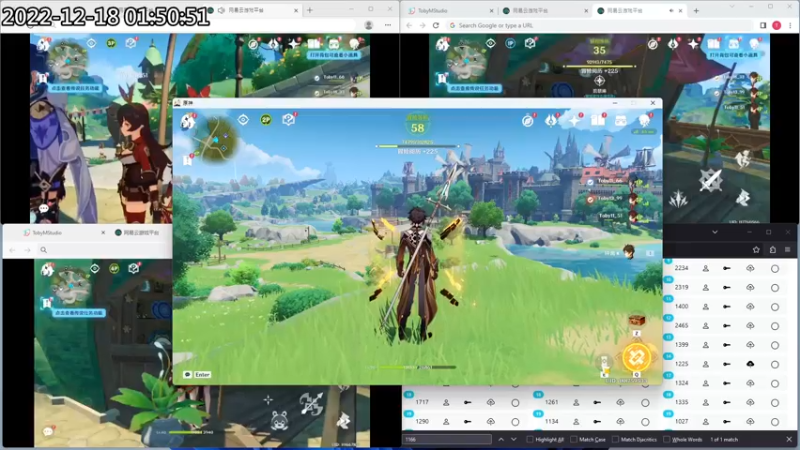Click the person icon in row 2234
The height and width of the screenshot is (450, 800).
tap(706, 268)
